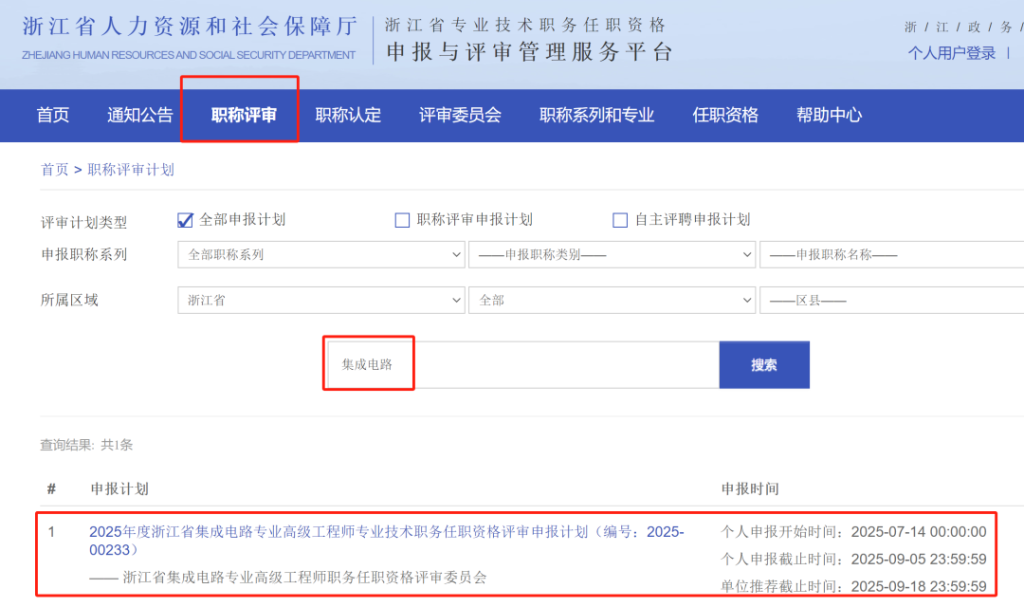Switch to the 首页 navigation tab
The height and width of the screenshot is (607, 1024).
52,115
